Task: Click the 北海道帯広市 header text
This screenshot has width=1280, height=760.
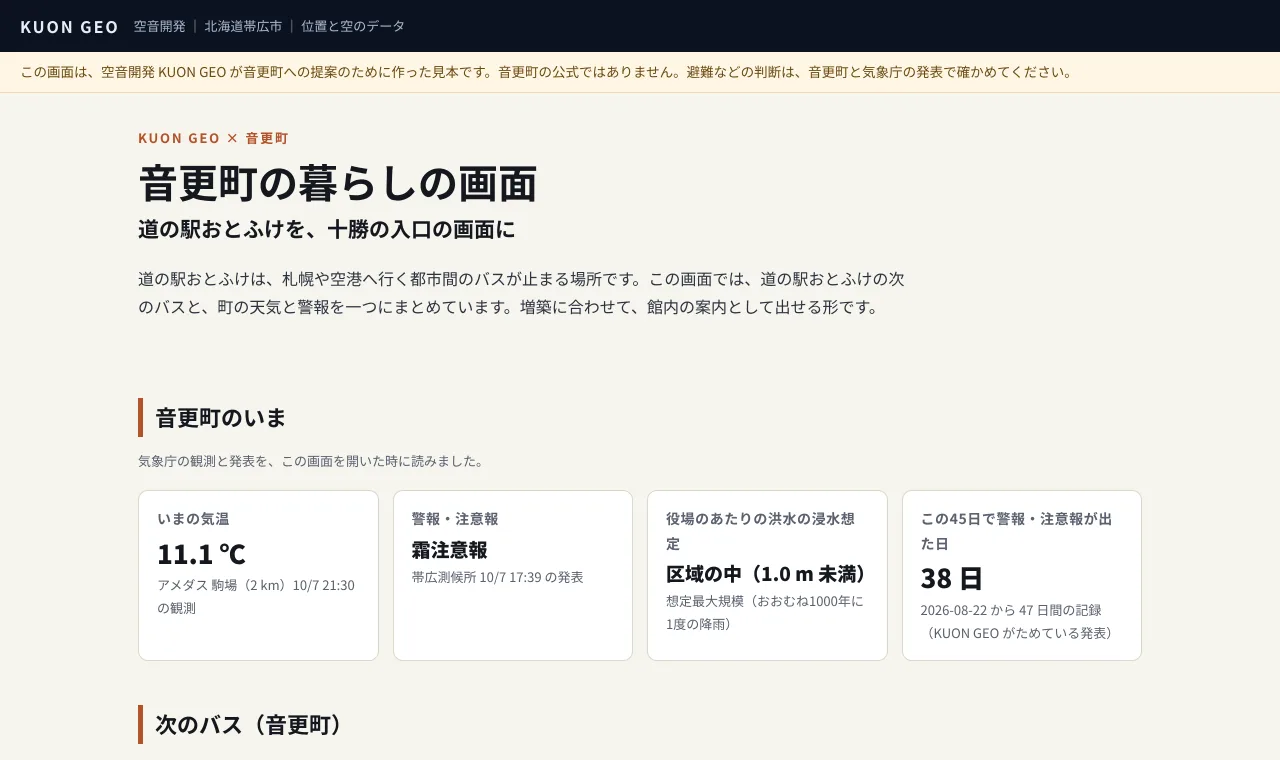Action: pyautogui.click(x=244, y=26)
